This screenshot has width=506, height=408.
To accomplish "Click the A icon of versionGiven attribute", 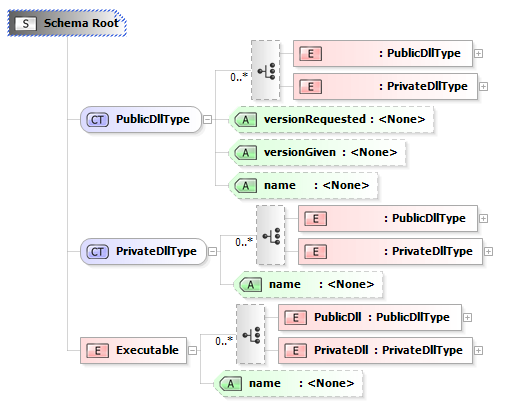I will [245, 153].
